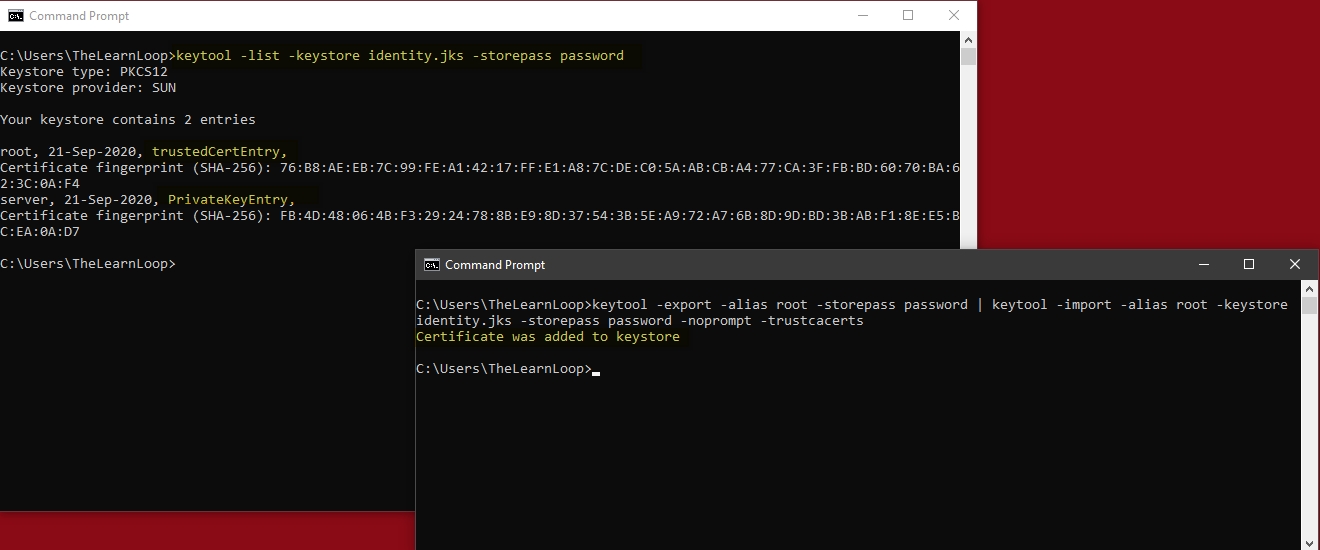Image resolution: width=1320 pixels, height=550 pixels.
Task: Click 'Your keystore contains 2 entries' line
Action: coord(128,119)
